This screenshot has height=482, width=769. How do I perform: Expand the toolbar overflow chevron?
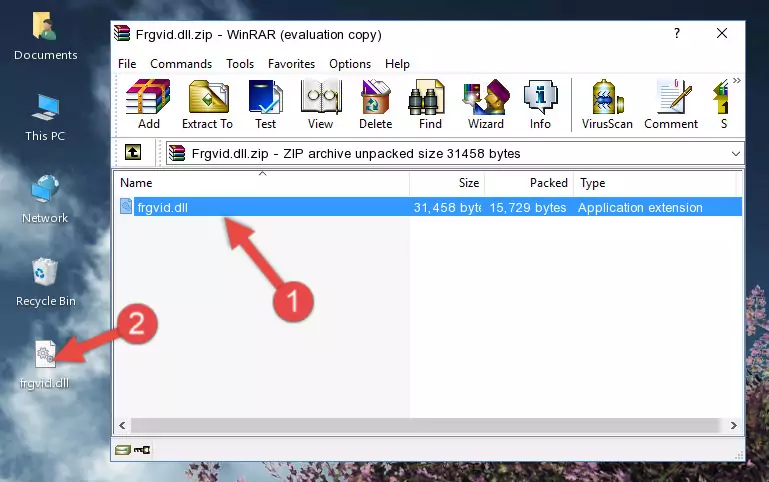coord(737,81)
